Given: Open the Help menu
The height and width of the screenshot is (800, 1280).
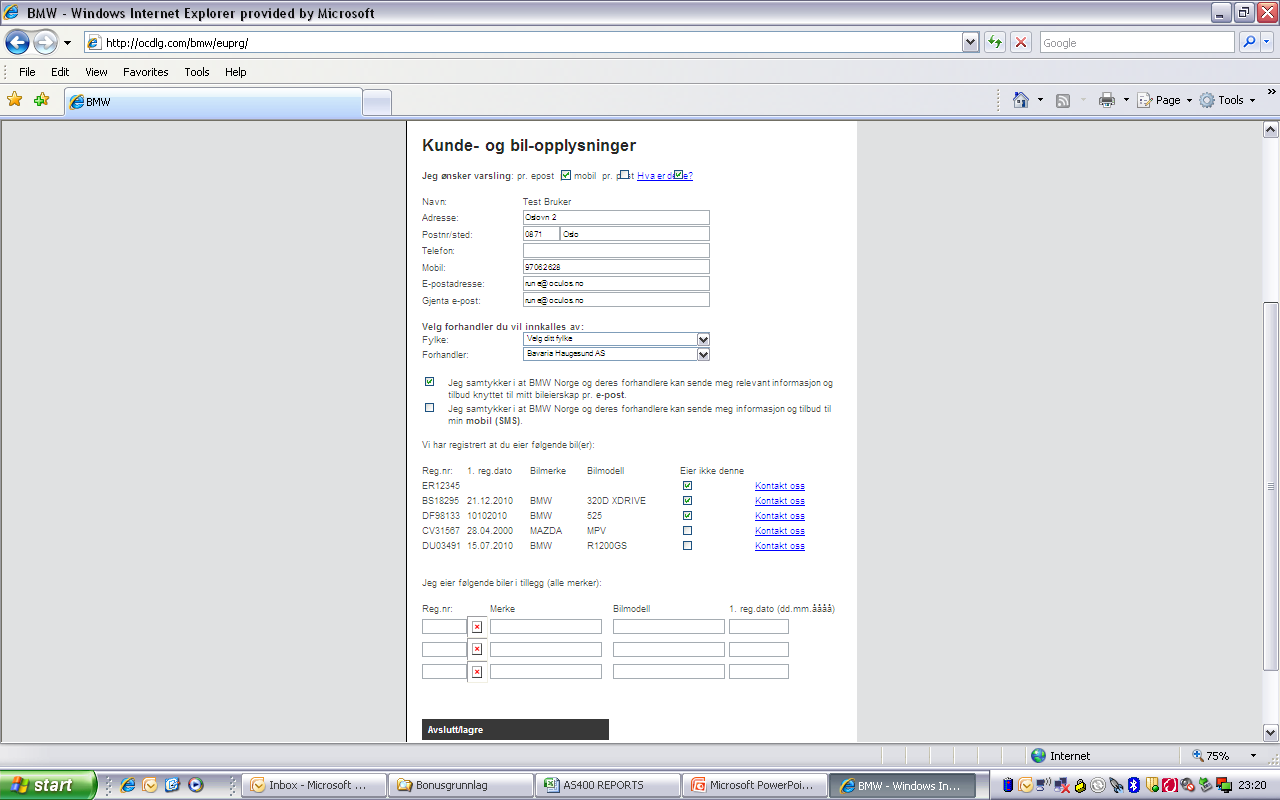Looking at the screenshot, I should point(235,72).
